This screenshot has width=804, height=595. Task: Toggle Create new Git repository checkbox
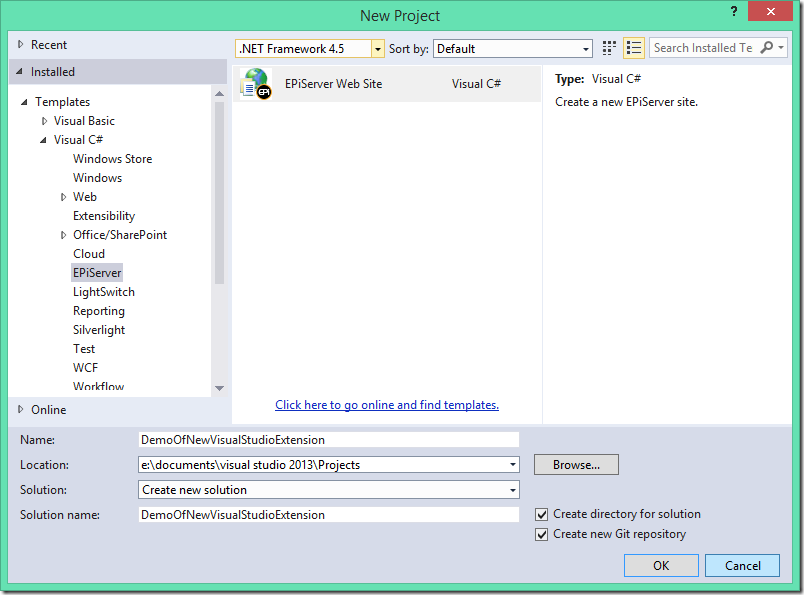(541, 534)
